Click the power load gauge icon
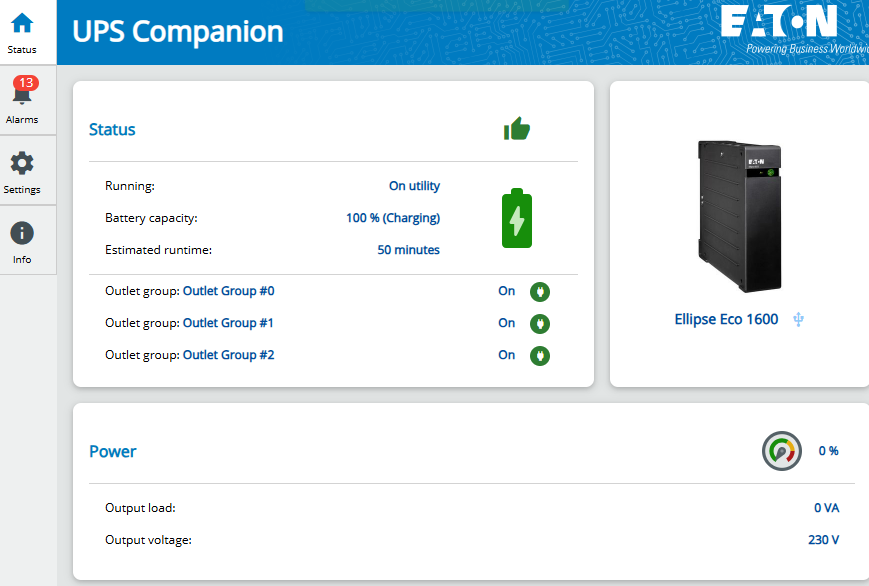The image size is (869, 586). pos(781,451)
